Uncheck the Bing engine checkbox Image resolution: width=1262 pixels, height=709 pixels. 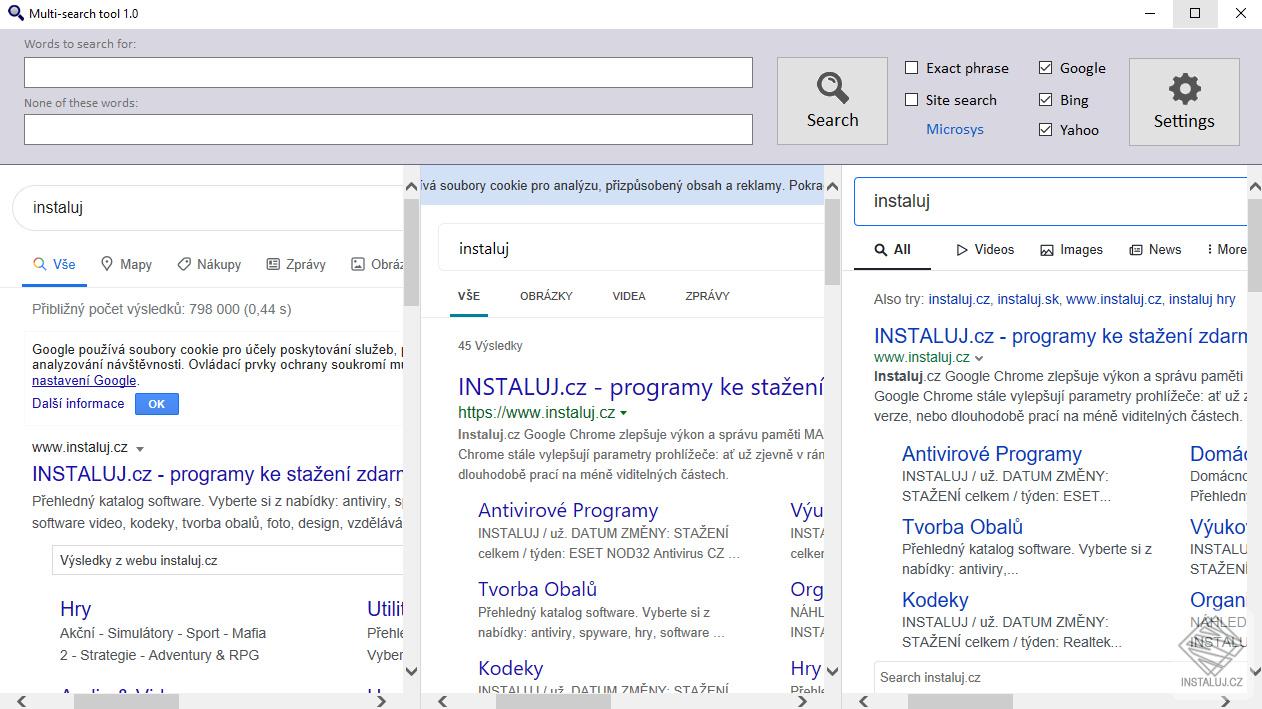tap(1045, 100)
